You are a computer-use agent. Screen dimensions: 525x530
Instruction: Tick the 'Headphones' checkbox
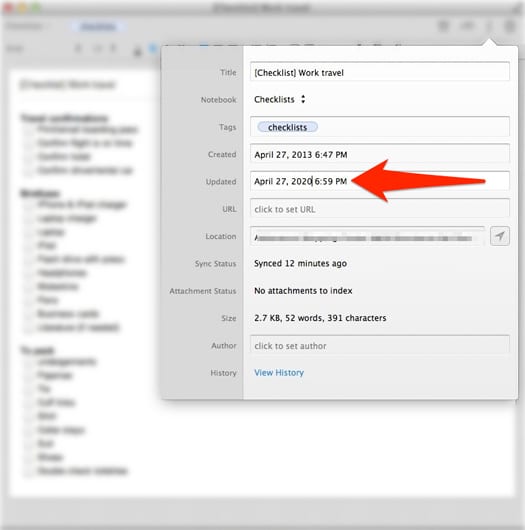click(29, 273)
